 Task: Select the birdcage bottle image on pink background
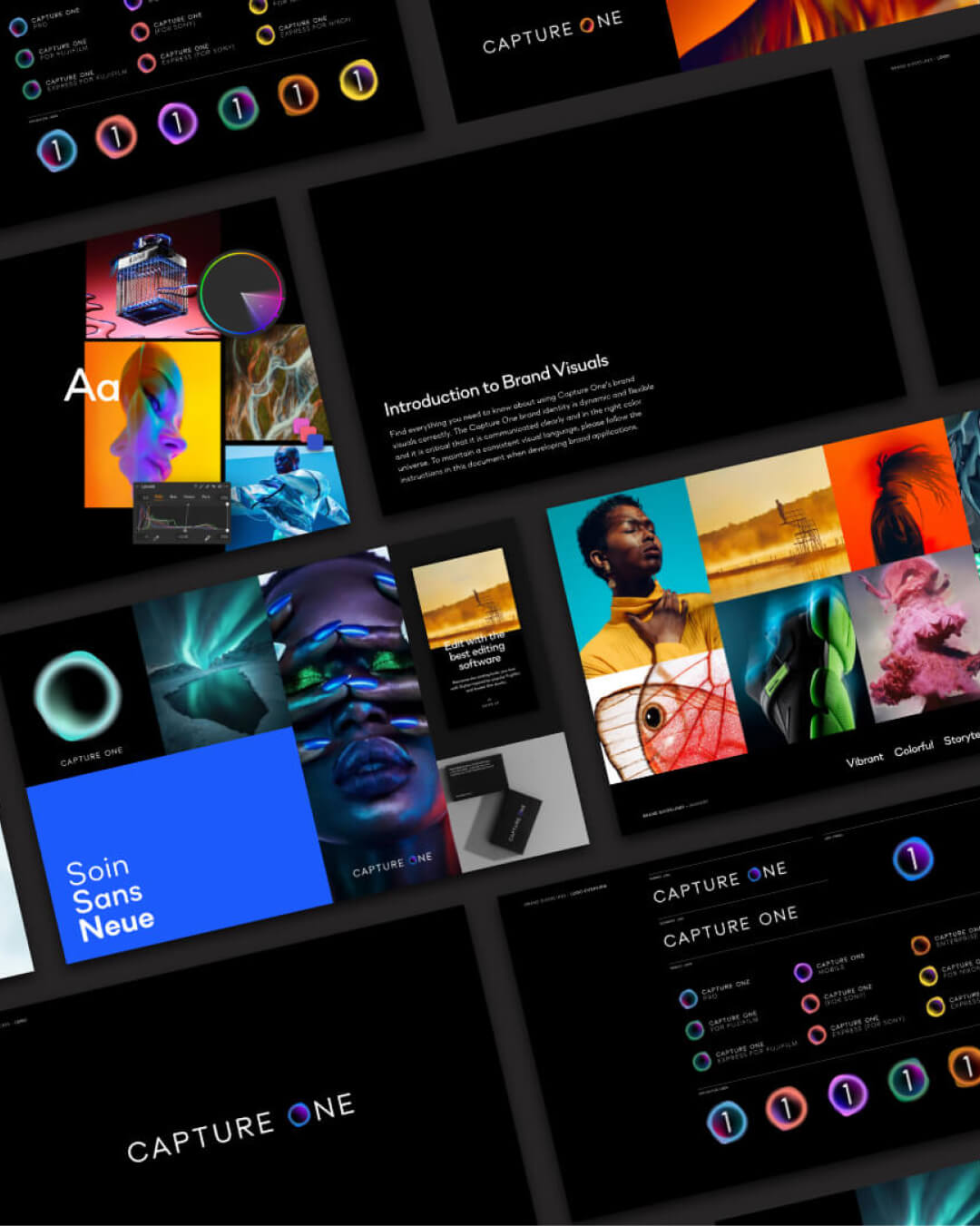click(x=154, y=278)
